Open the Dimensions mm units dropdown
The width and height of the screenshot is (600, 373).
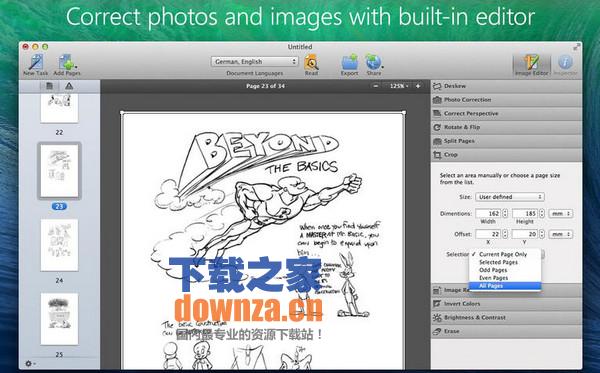coord(561,213)
